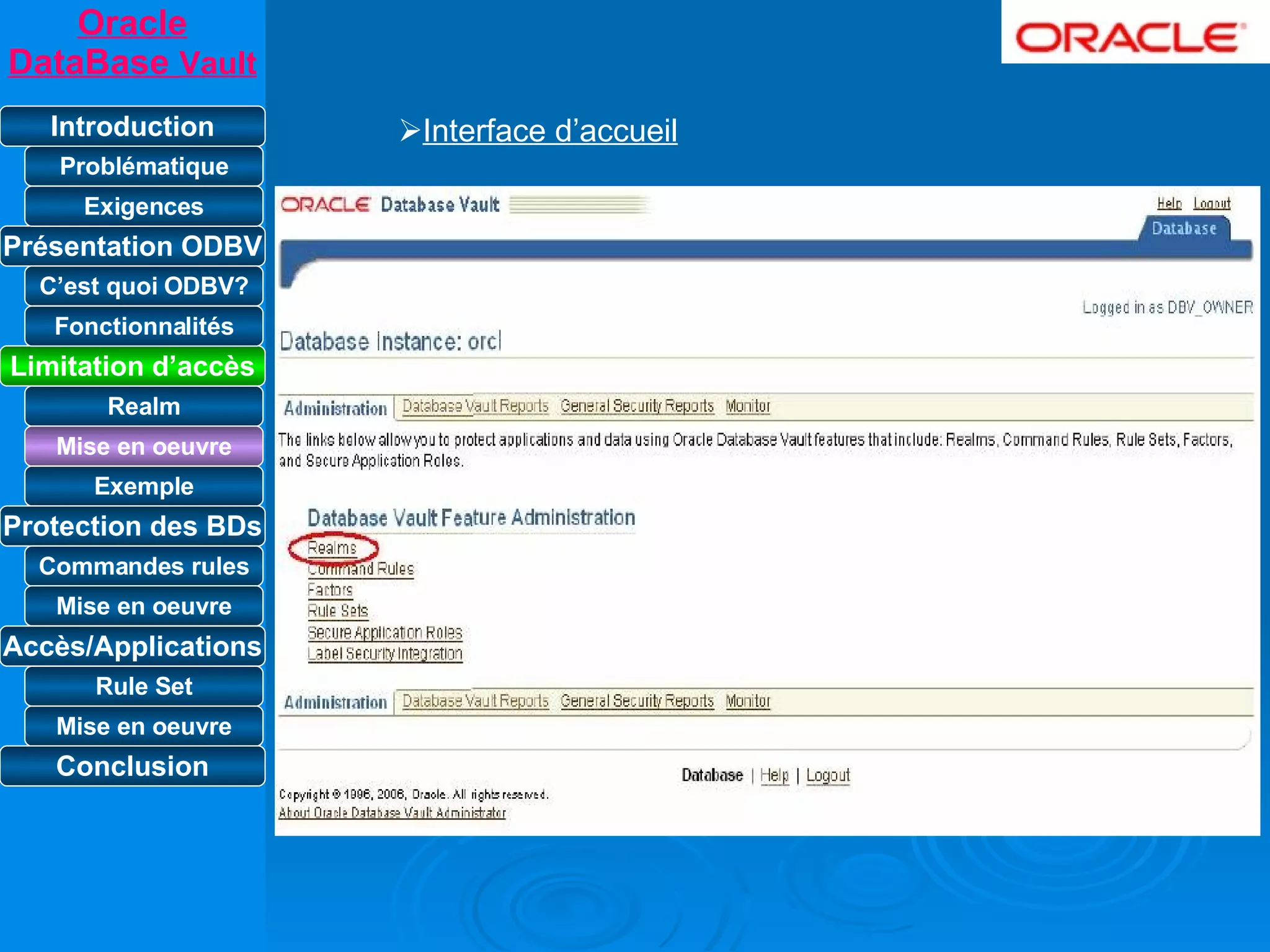Open the C'est quoi ODBV? item
This screenshot has height=952, width=1270.
click(x=144, y=286)
